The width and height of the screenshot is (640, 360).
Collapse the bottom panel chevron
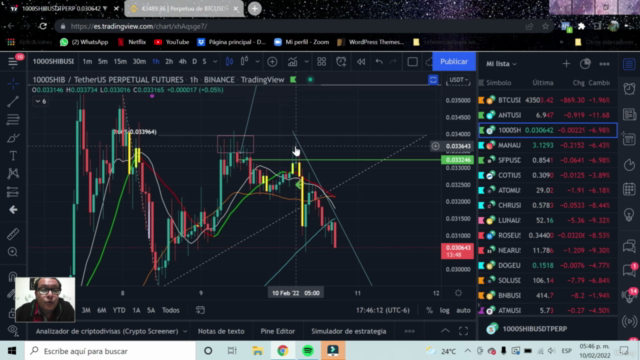point(445,331)
